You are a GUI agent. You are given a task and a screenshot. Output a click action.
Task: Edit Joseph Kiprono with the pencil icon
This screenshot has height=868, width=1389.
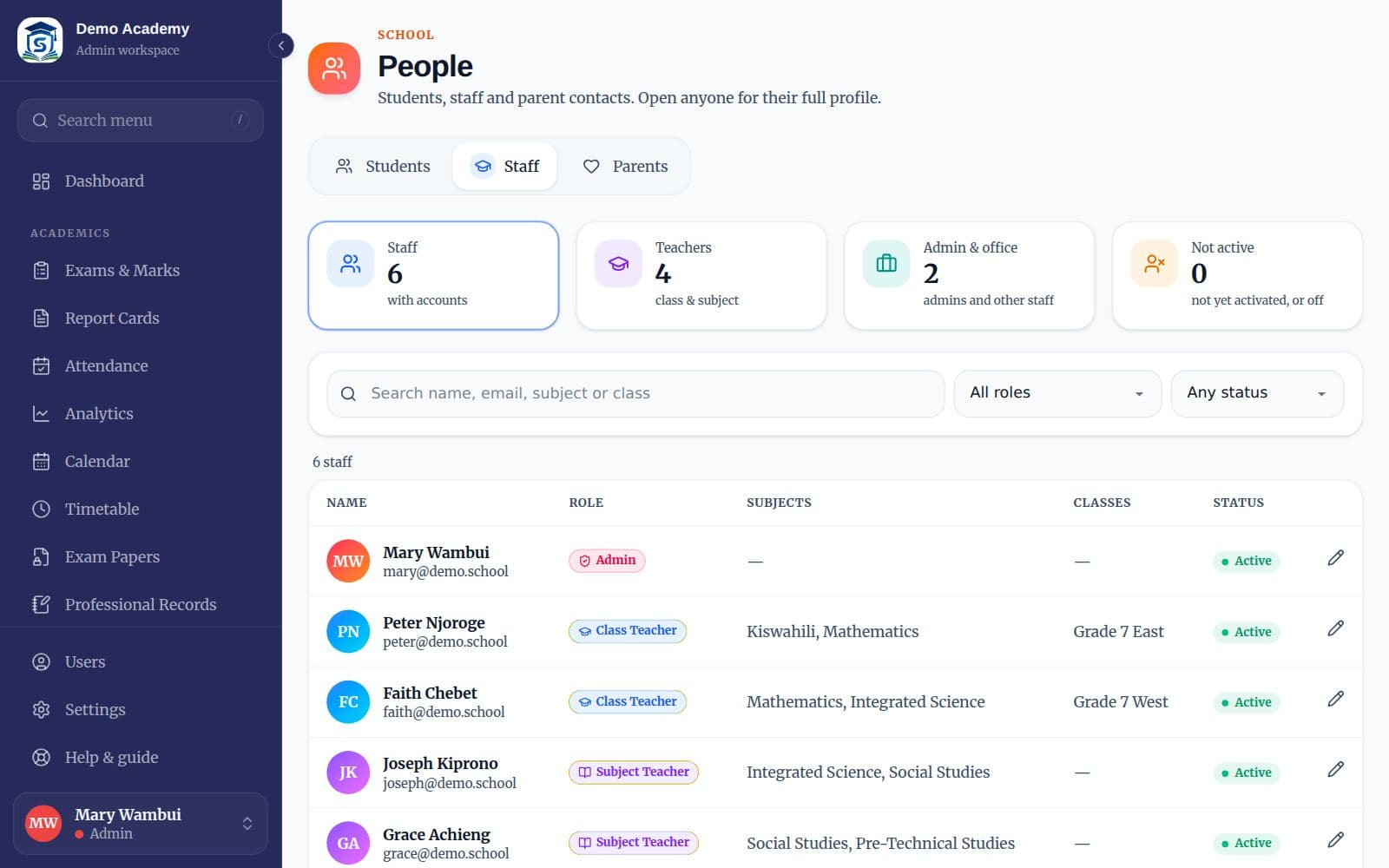tap(1335, 769)
